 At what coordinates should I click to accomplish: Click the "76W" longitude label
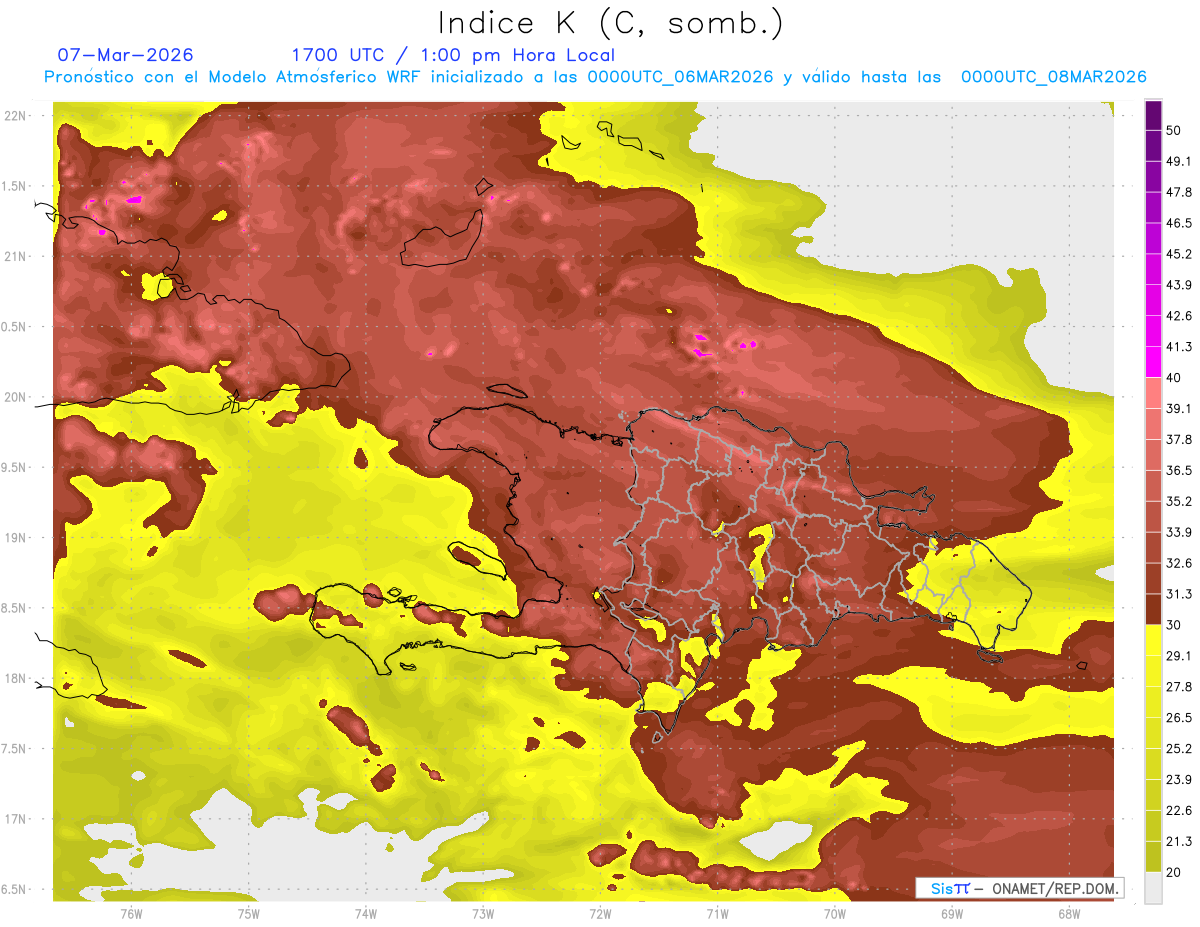(131, 914)
